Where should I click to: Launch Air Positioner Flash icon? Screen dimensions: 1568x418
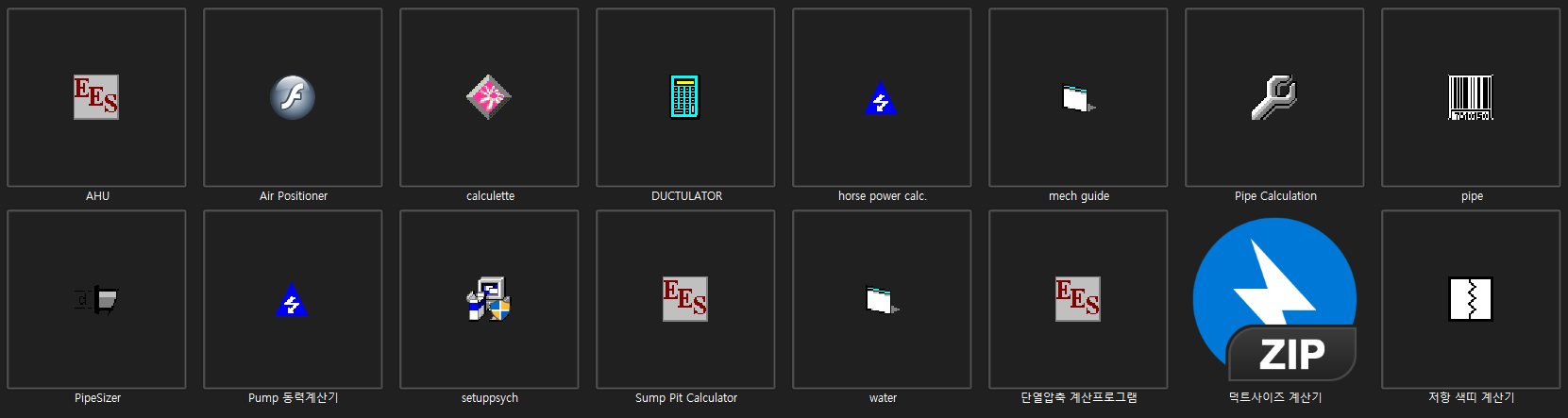click(293, 97)
